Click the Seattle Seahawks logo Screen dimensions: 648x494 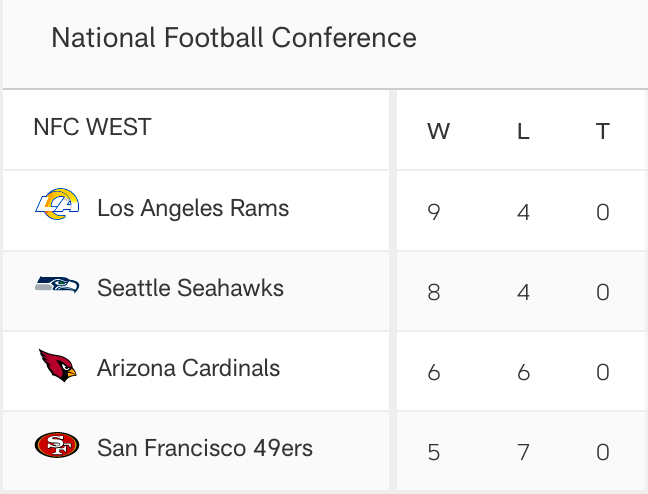pos(57,285)
